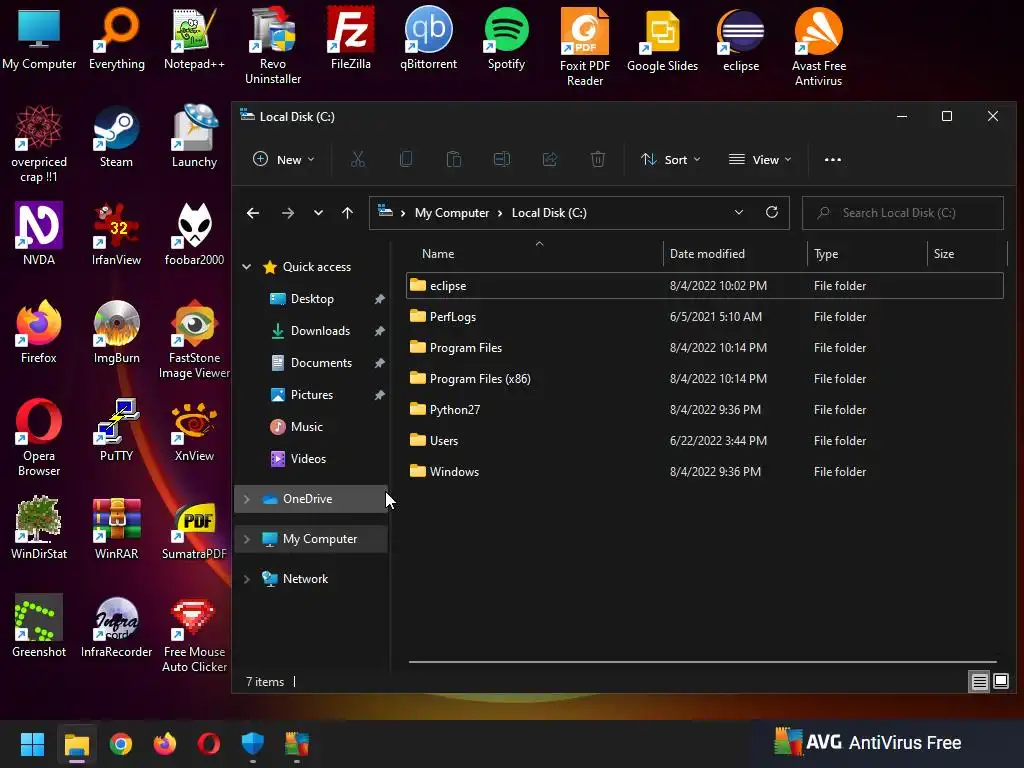Viewport: 1024px width, 768px height.
Task: Sort by Date modified column header
Action: click(x=735, y=253)
